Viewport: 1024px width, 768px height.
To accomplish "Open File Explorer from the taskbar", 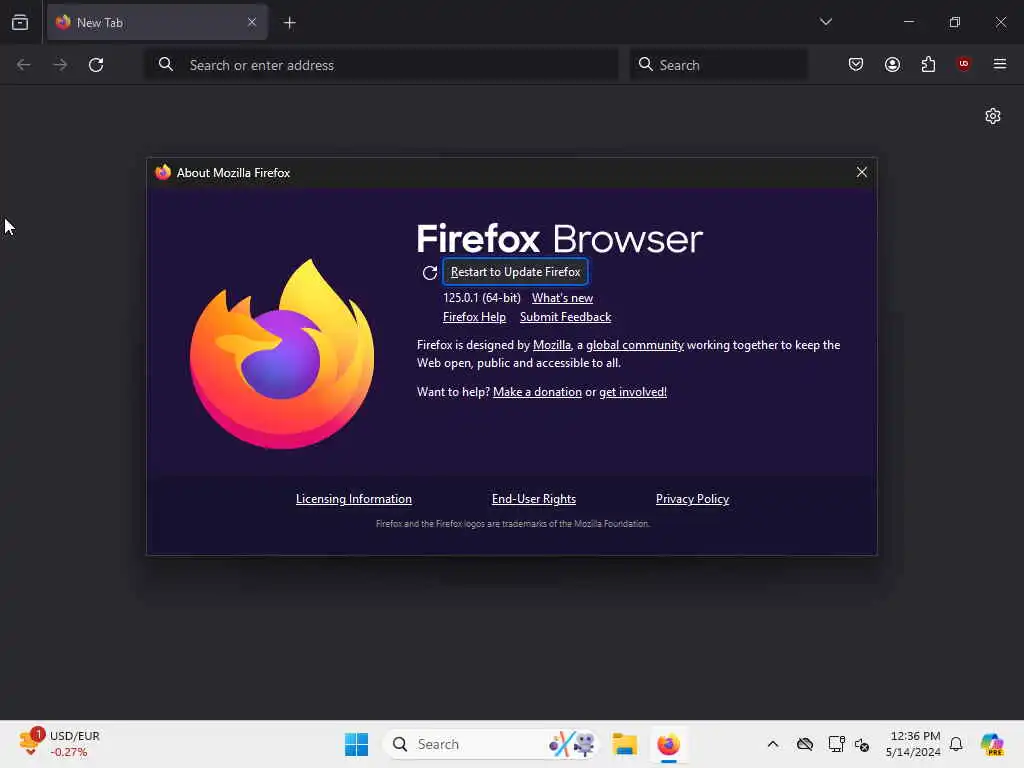I will (x=624, y=744).
